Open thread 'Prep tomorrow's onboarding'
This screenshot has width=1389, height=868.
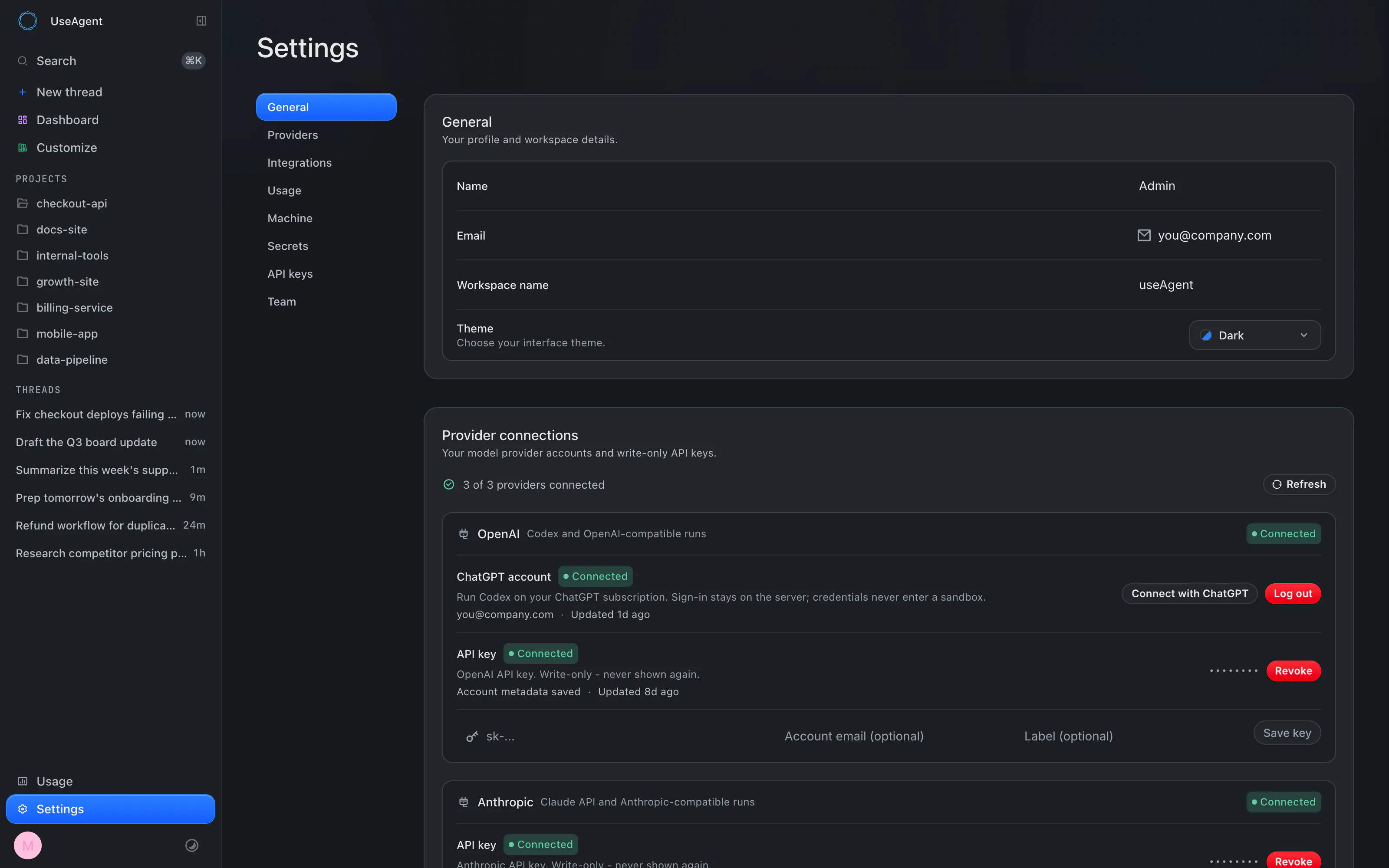click(110, 498)
